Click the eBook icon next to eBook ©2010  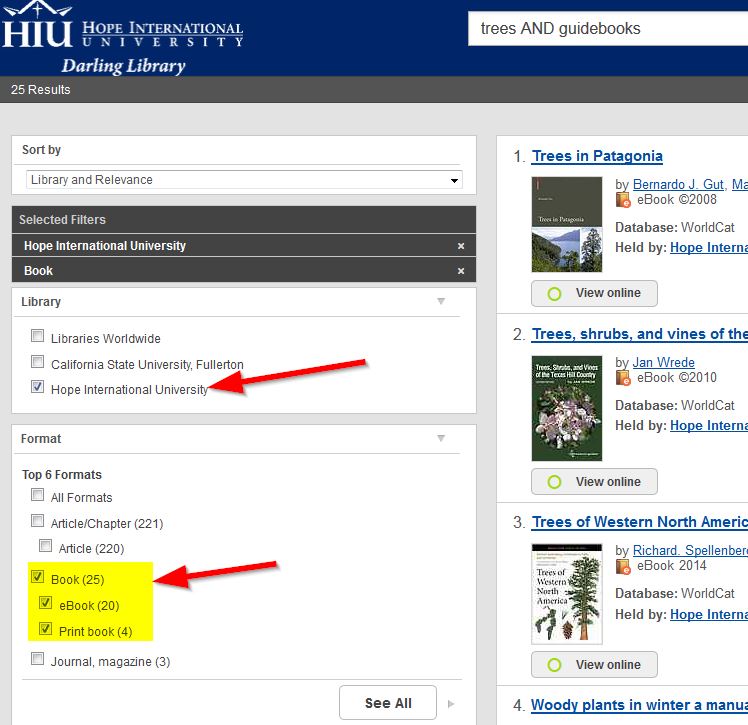tap(623, 378)
